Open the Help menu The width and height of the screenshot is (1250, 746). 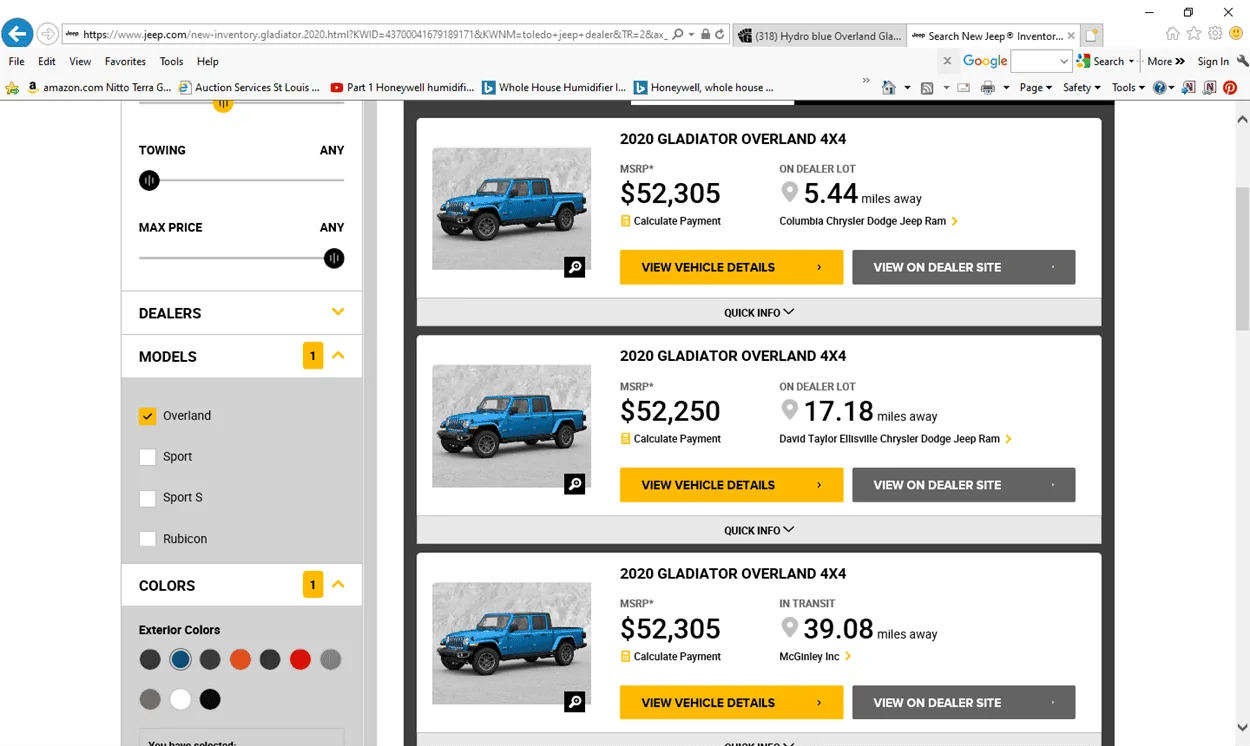click(x=207, y=61)
